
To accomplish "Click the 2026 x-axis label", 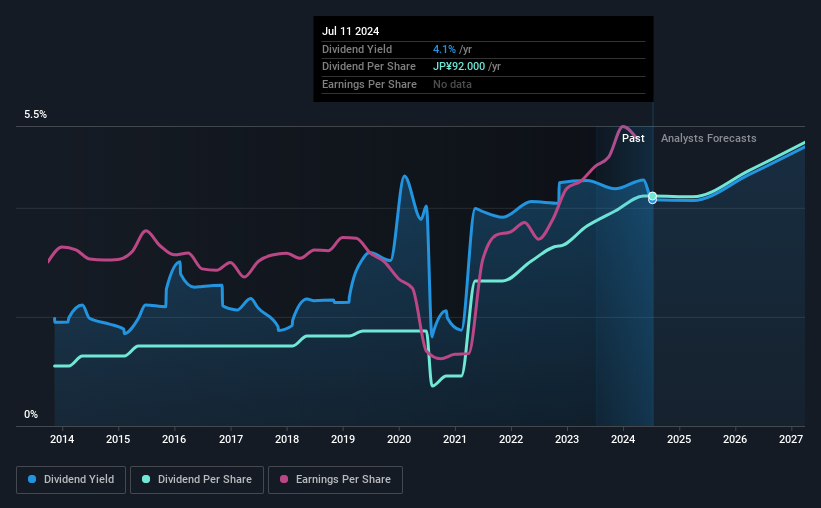I will pos(735,439).
